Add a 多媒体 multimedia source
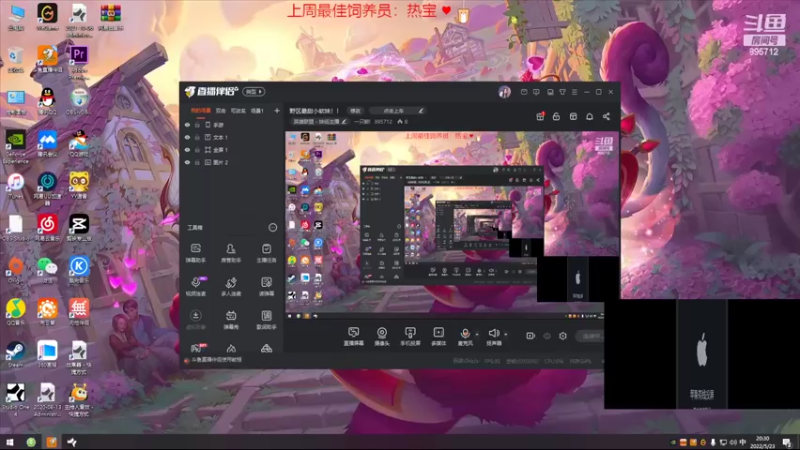The height and width of the screenshot is (450, 800). coord(438,336)
